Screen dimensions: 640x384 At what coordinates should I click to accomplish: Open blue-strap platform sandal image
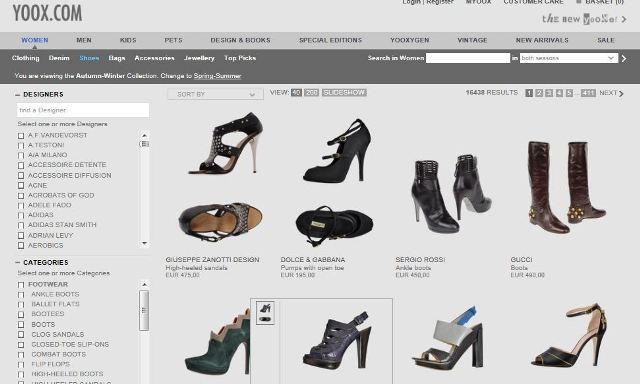pos(448,338)
